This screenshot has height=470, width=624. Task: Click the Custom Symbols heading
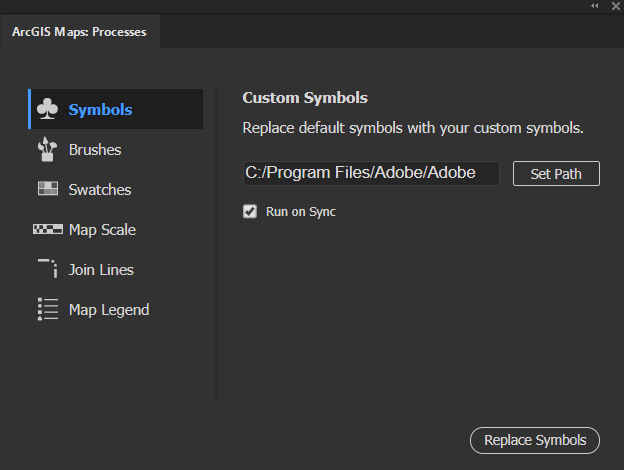pyautogui.click(x=305, y=98)
